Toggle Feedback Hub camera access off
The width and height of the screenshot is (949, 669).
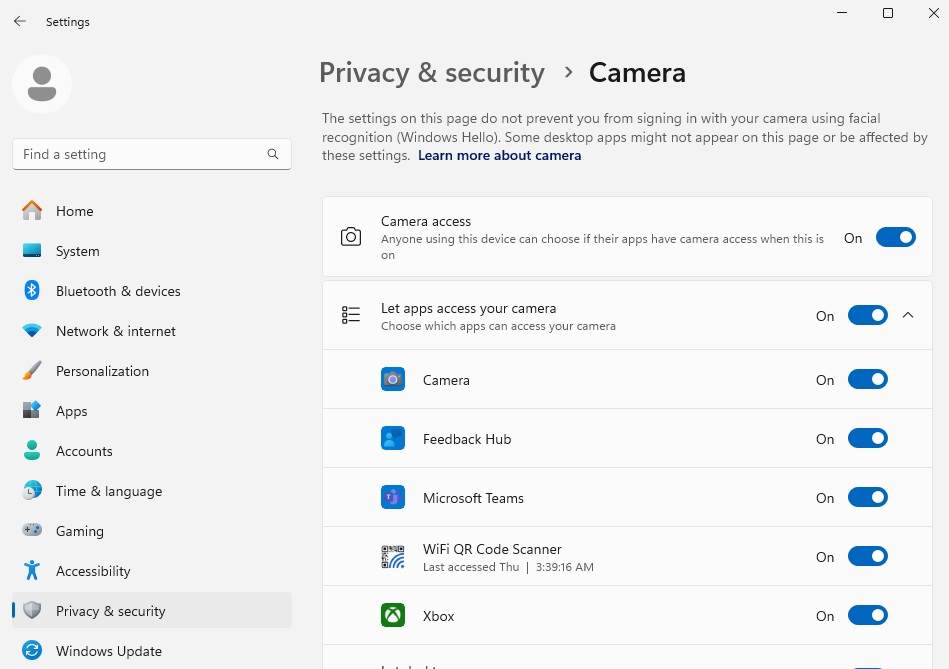[x=868, y=438]
